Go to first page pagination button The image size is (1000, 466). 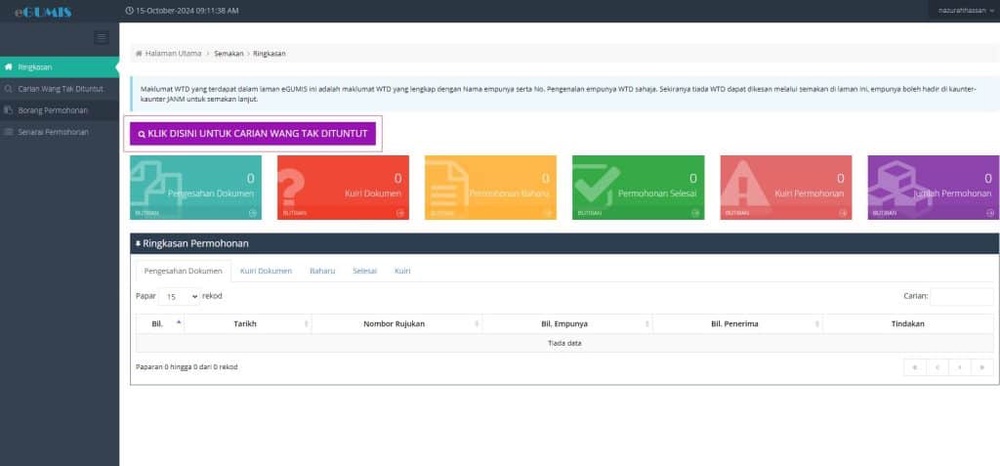(915, 367)
